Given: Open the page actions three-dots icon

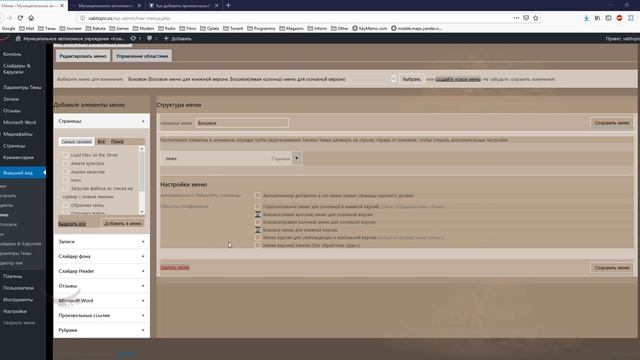Looking at the screenshot, I should [516, 18].
